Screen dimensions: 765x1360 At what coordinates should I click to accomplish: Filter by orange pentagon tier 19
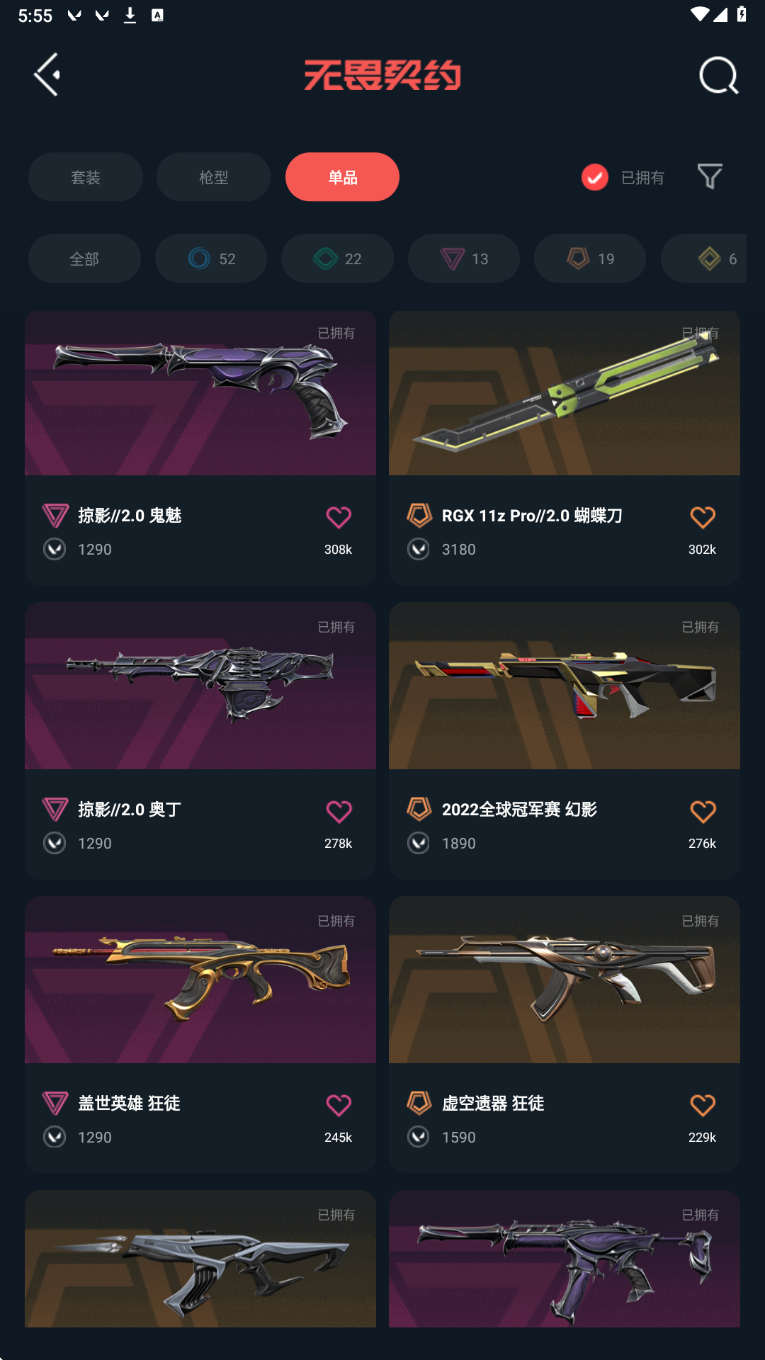[x=590, y=259]
